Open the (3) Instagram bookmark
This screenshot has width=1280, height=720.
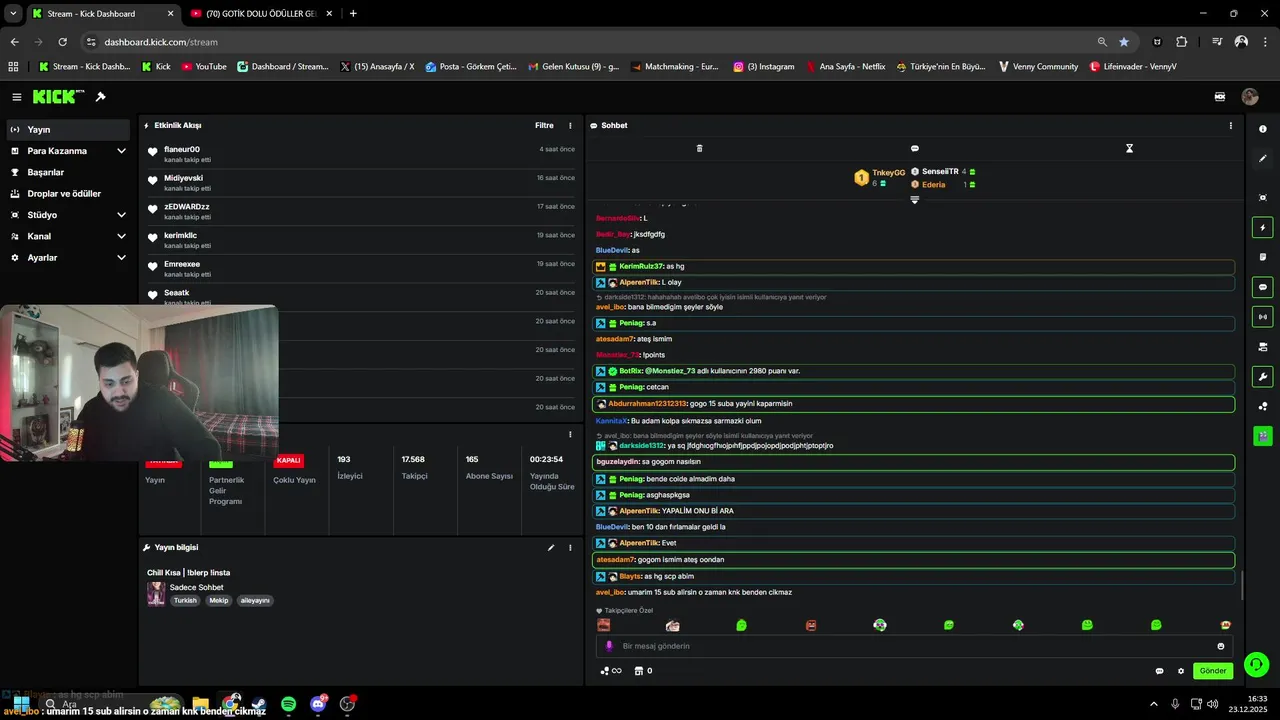pos(764,67)
